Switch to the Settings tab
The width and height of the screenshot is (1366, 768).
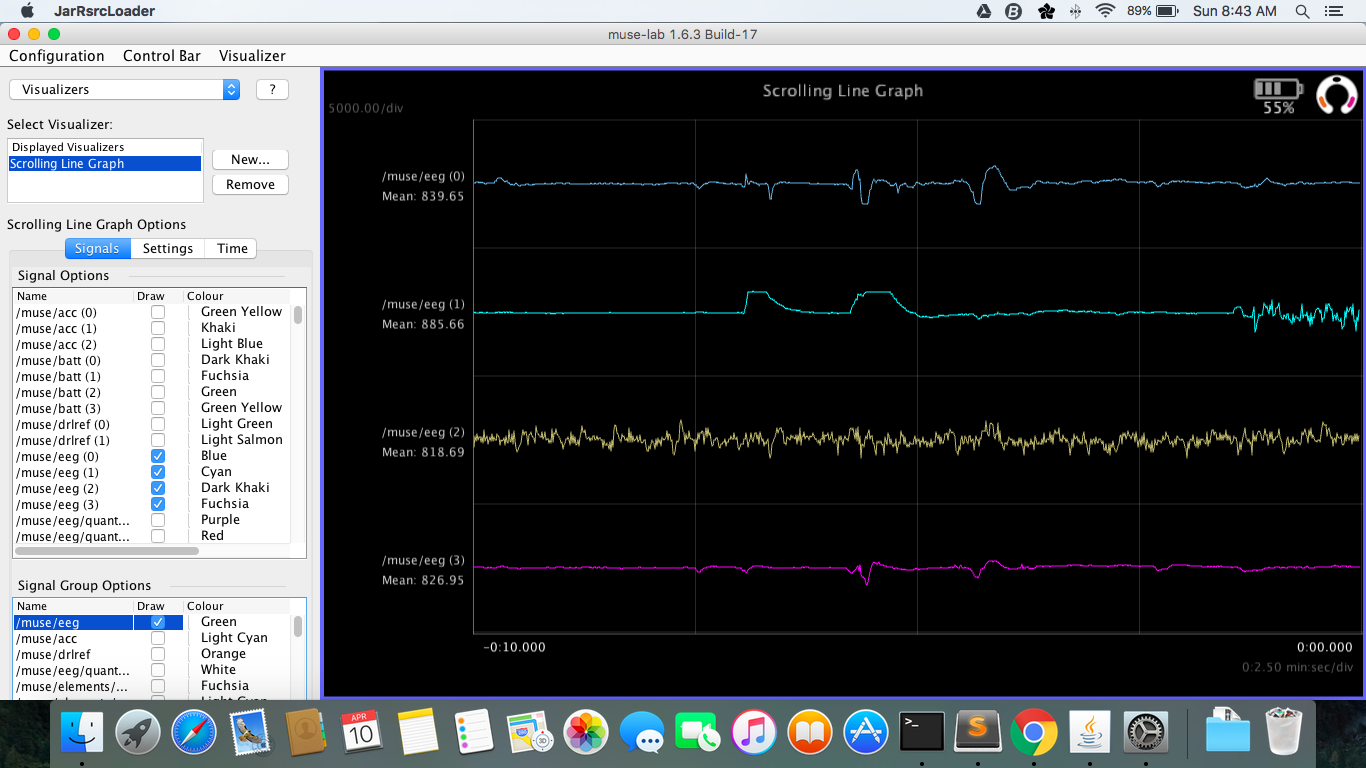[x=167, y=248]
